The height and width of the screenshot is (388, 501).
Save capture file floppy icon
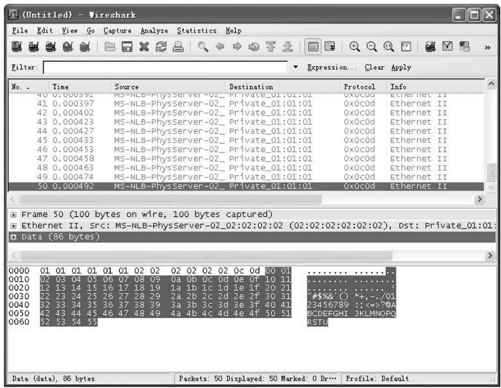[127, 47]
